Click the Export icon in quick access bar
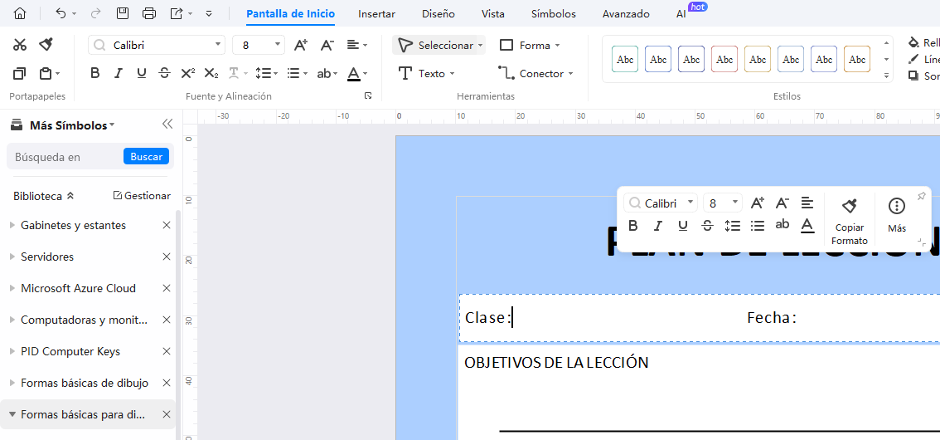Screen dimensions: 941x441 pyautogui.click(x=176, y=13)
